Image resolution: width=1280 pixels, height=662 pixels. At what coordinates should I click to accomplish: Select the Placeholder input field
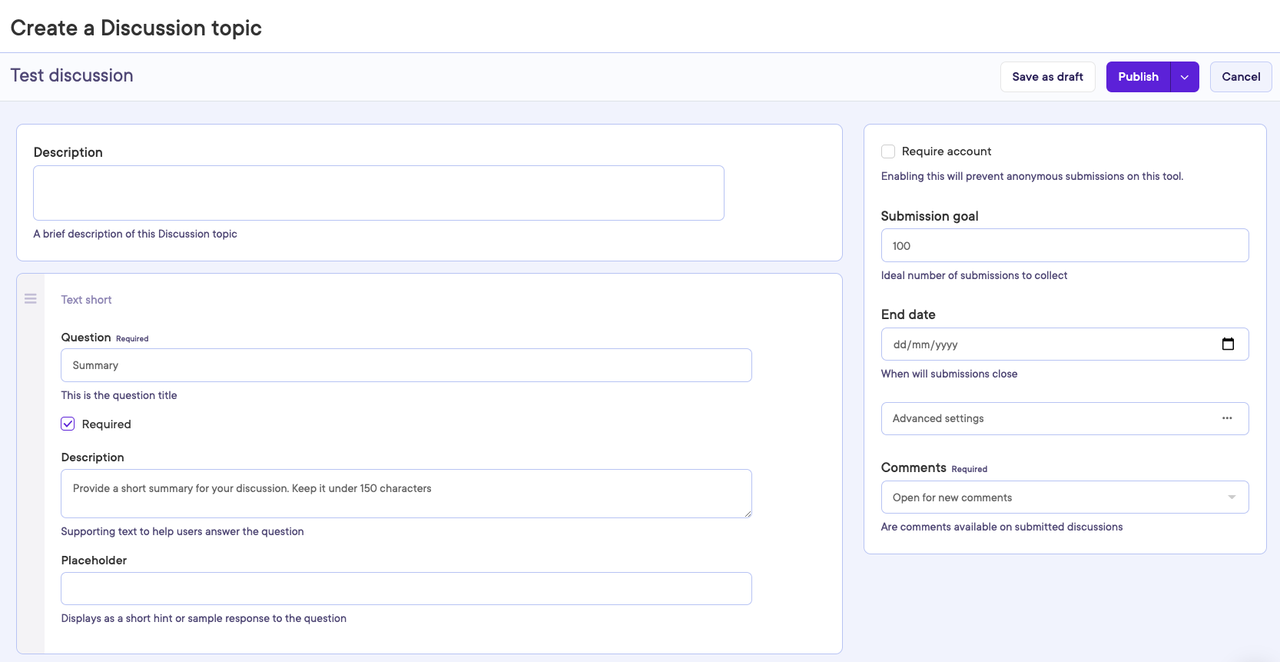coord(406,588)
